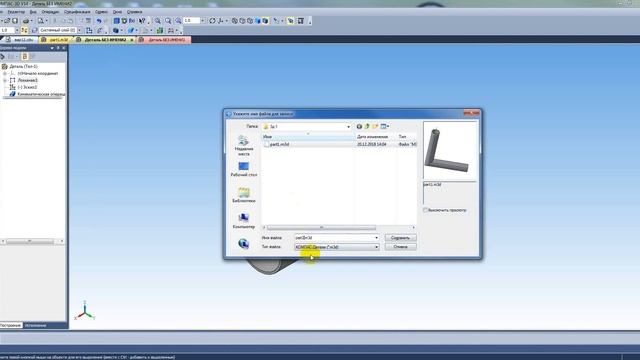The width and height of the screenshot is (640, 360).
Task: Click the Сохранить button
Action: [x=400, y=238]
